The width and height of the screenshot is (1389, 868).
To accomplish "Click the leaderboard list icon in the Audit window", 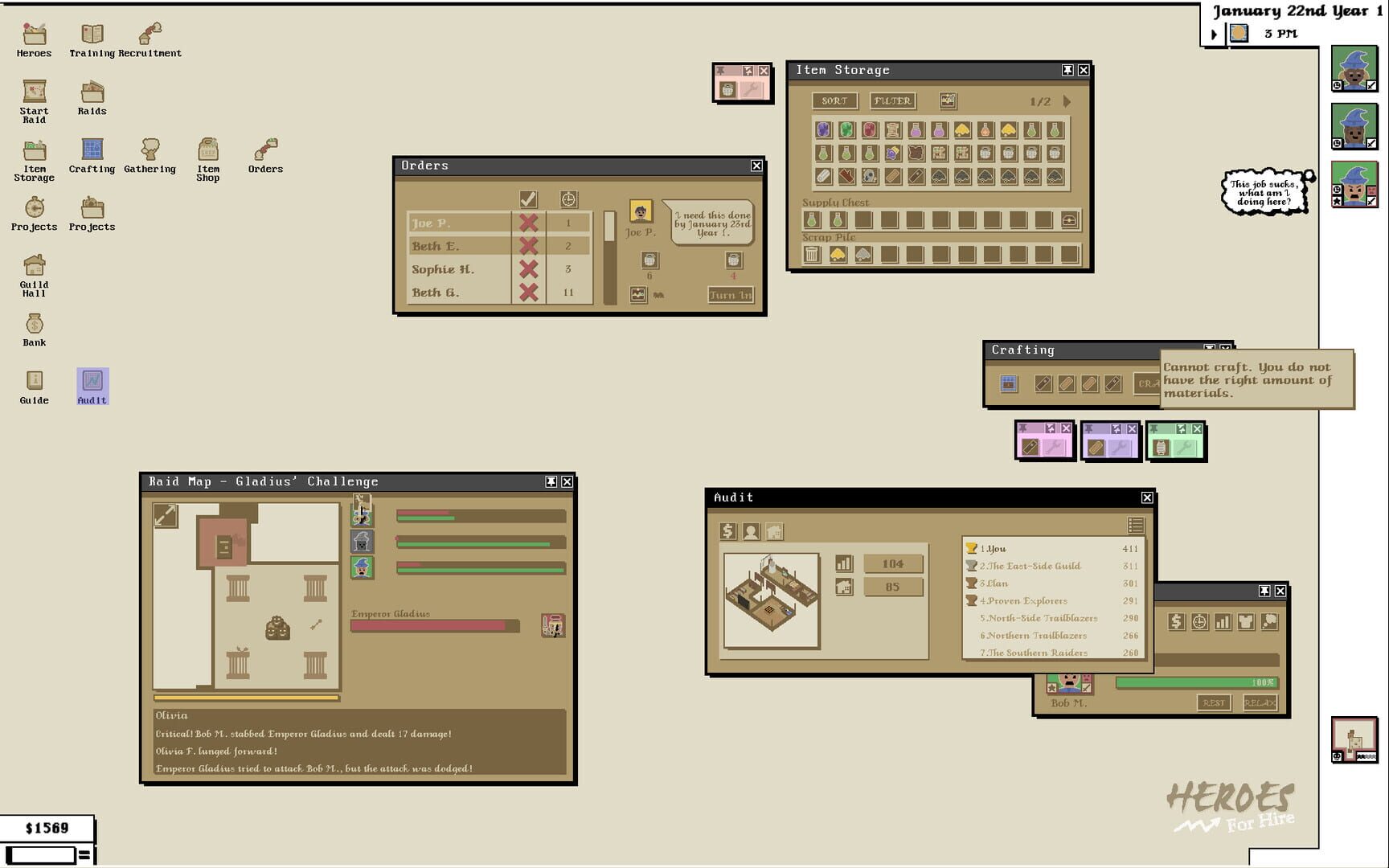I will (1137, 526).
